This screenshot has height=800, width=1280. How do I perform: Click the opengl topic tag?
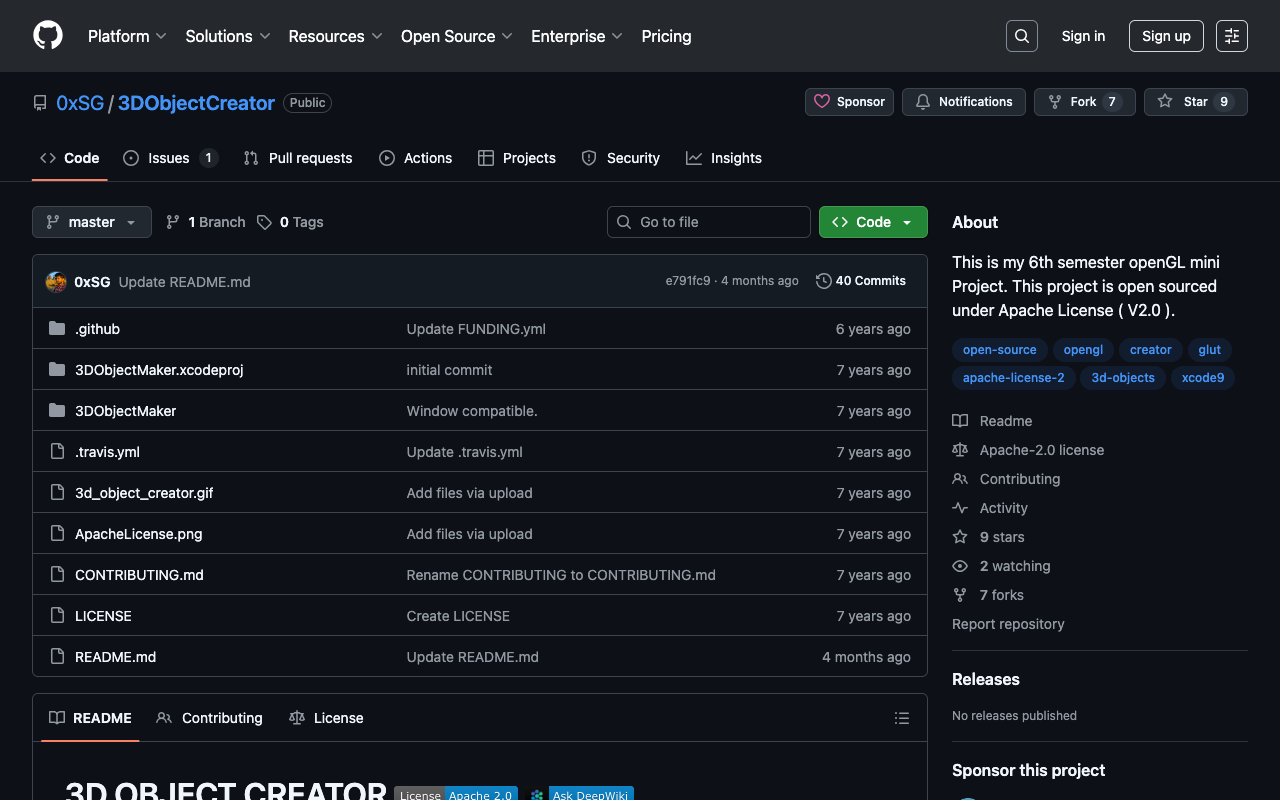1083,350
